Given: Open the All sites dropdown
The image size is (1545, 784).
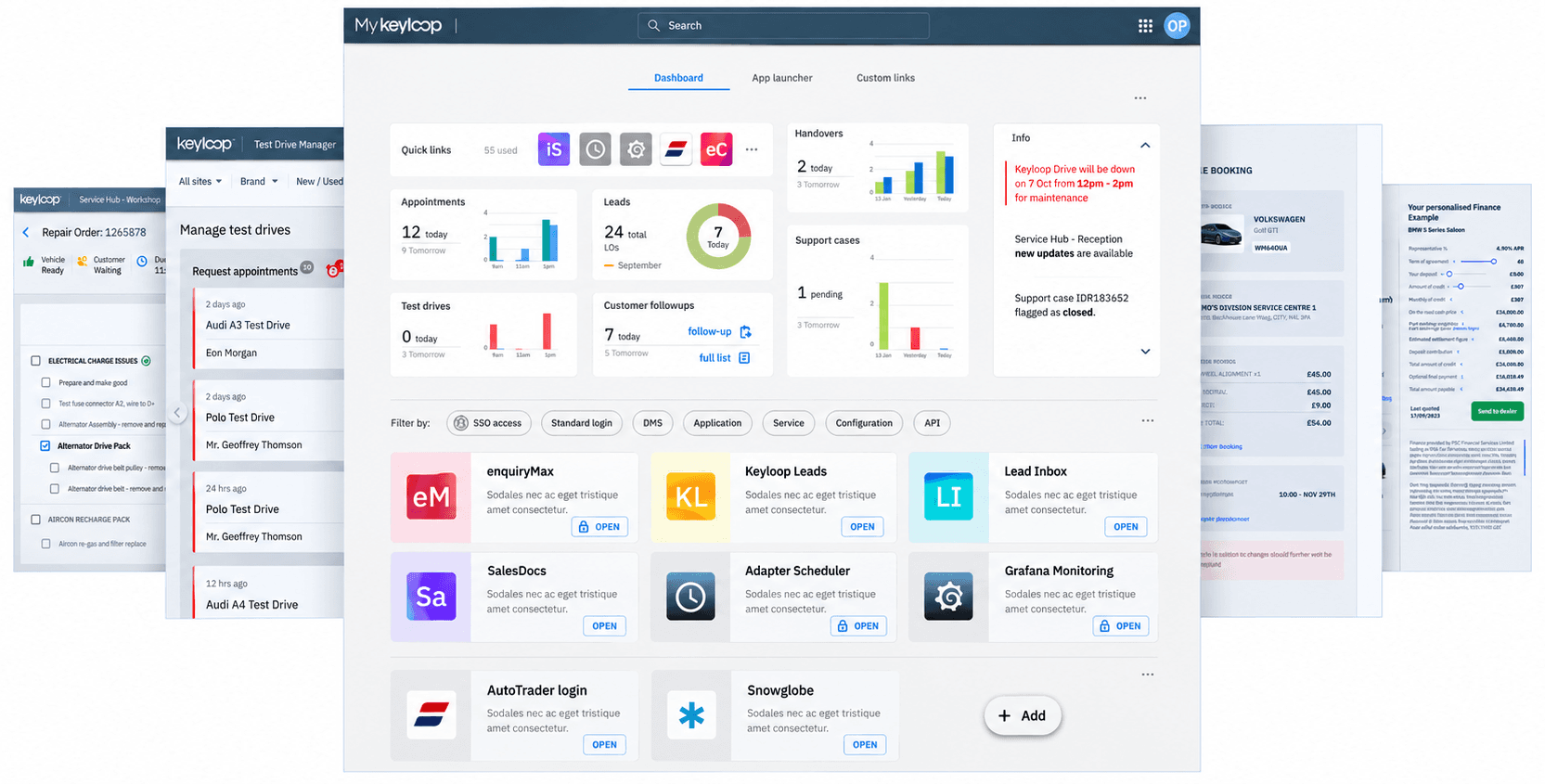Looking at the screenshot, I should coord(200,181).
